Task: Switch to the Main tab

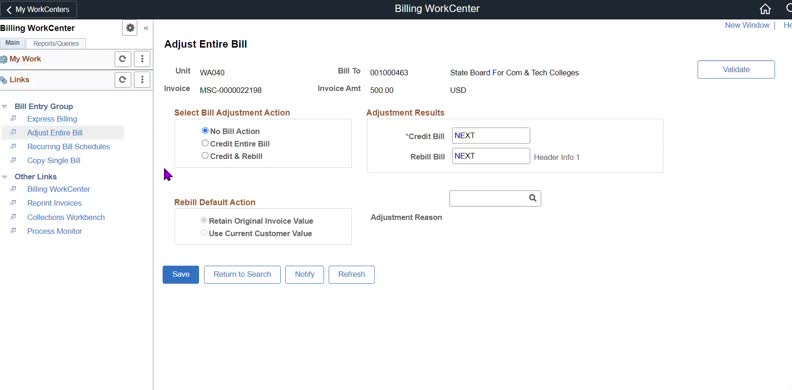Action: tap(13, 43)
